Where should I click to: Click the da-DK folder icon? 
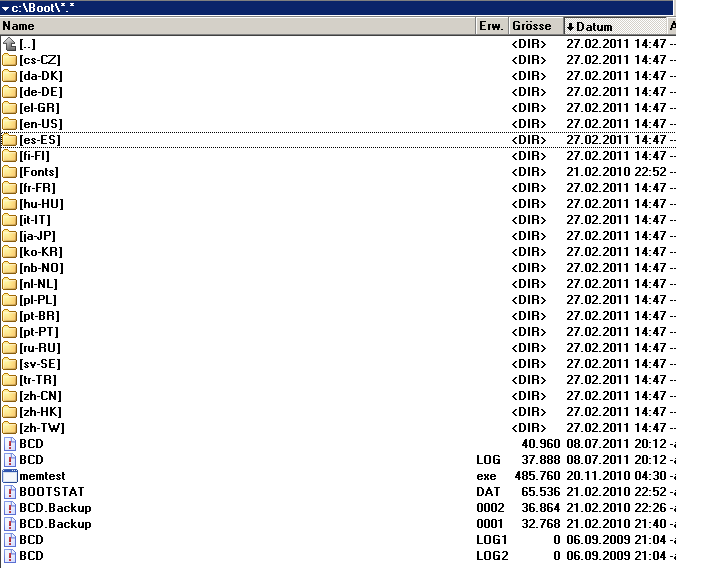pos(9,76)
